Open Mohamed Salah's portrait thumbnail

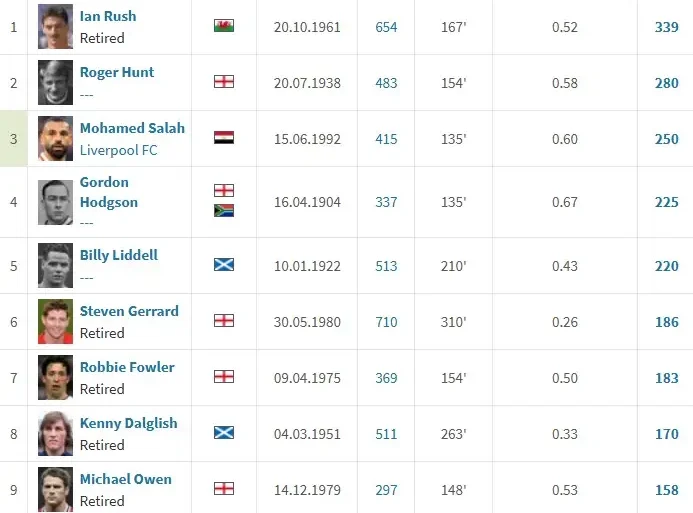pyautogui.click(x=55, y=138)
